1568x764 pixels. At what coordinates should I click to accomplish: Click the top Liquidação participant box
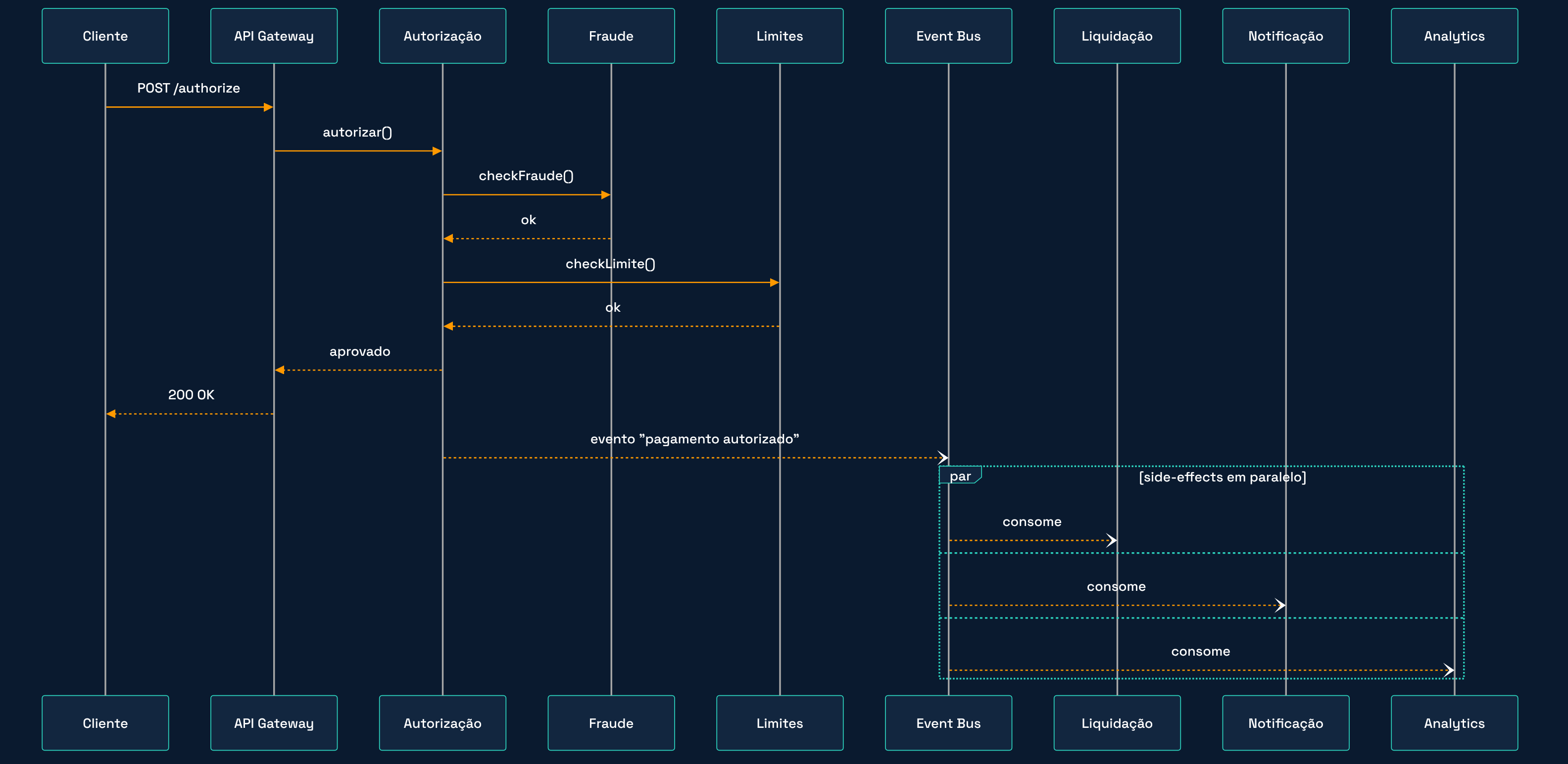pos(1117,36)
